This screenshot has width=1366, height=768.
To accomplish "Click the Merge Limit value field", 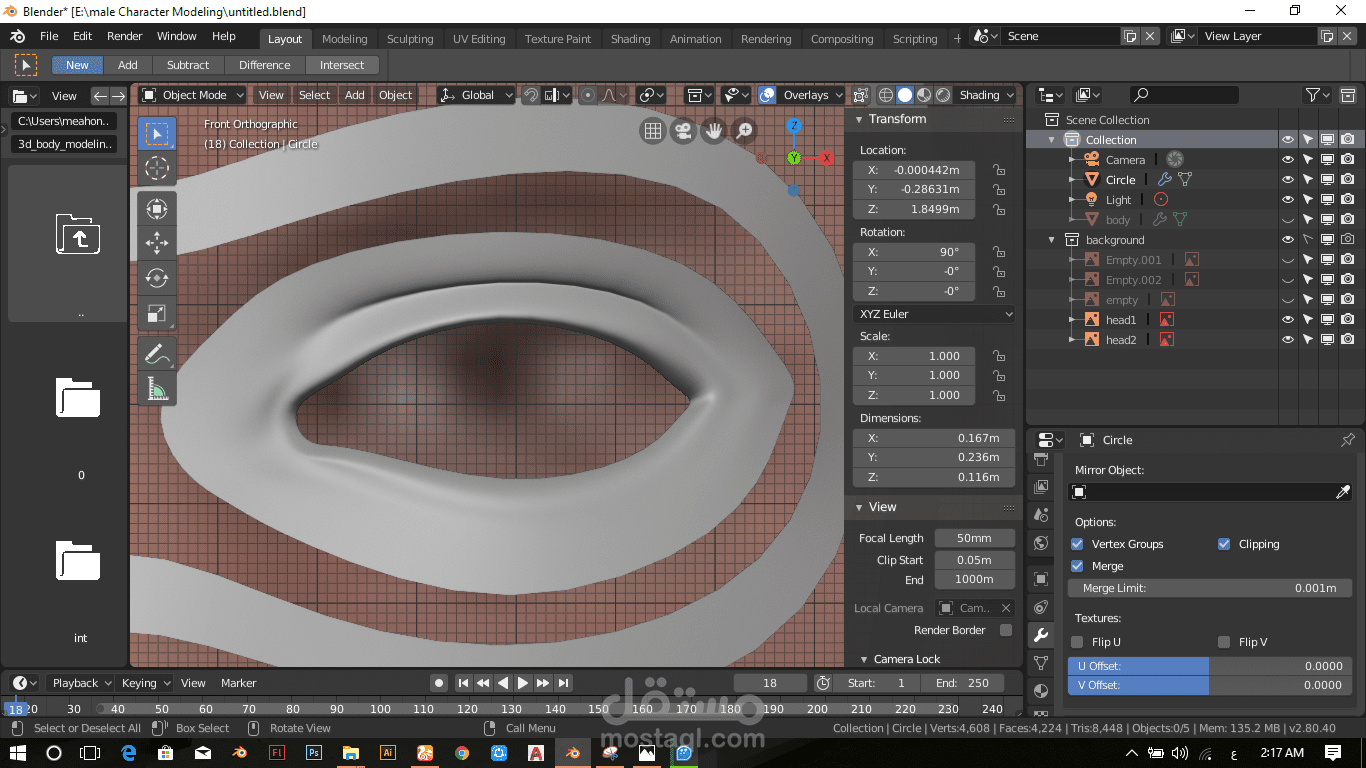I will point(1209,588).
